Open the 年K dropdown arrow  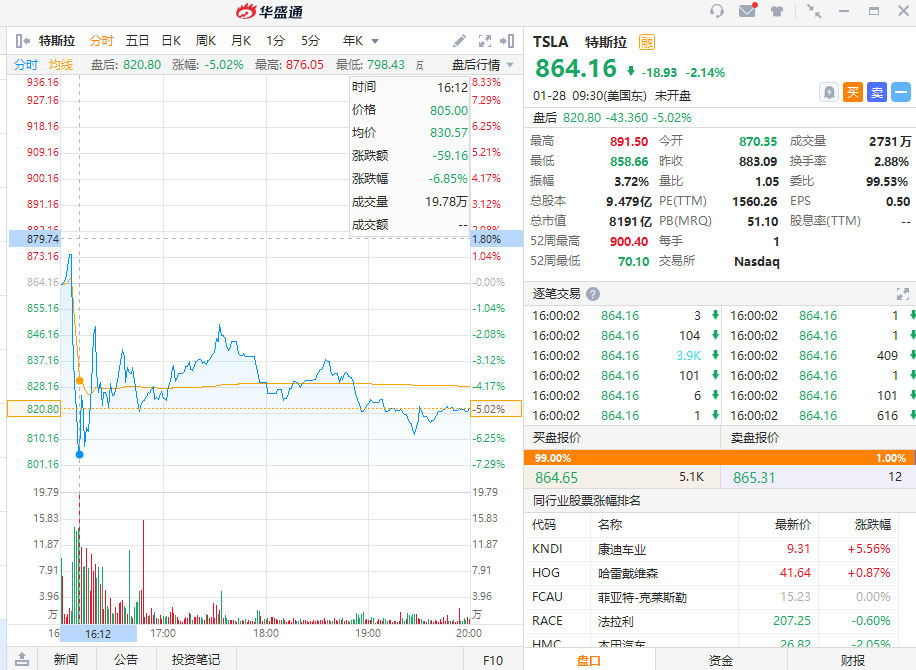coord(375,41)
